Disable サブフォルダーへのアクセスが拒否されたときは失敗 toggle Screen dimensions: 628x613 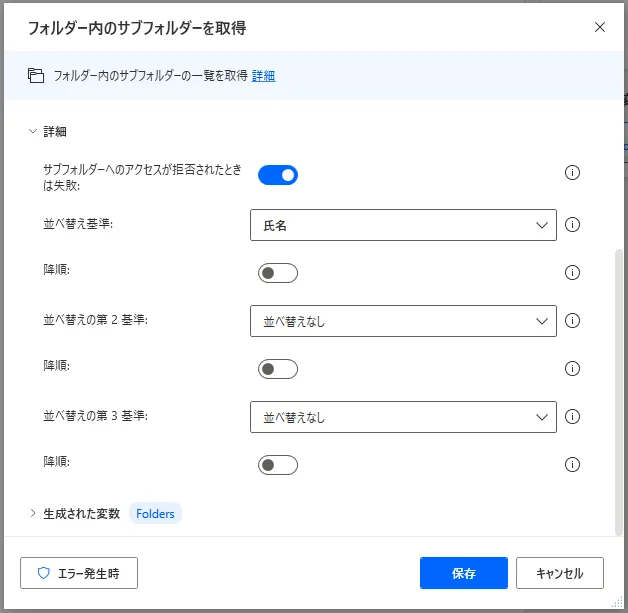coord(278,176)
